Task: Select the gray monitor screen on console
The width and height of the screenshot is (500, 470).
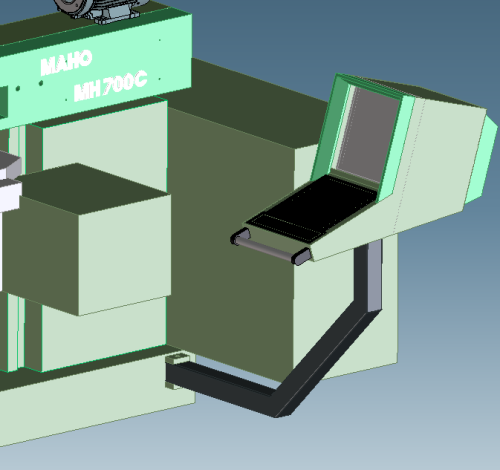Action: click(368, 133)
